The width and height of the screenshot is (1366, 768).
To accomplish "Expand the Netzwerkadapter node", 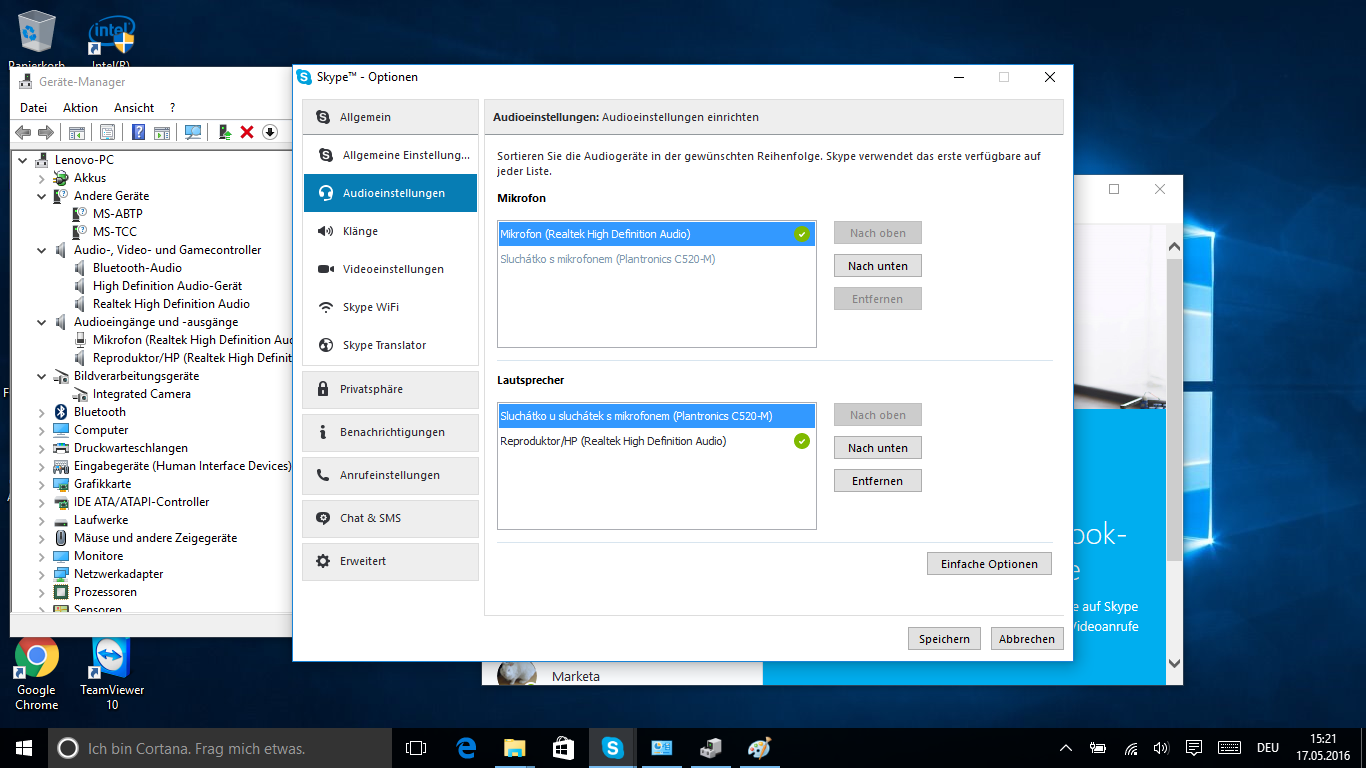I will [41, 574].
